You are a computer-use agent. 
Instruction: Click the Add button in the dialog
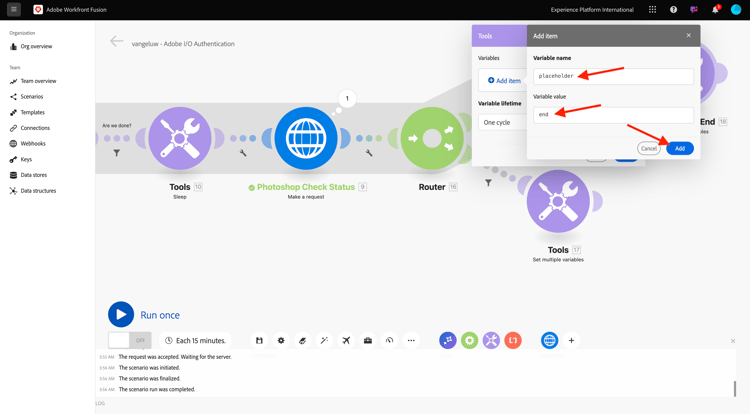coord(680,148)
